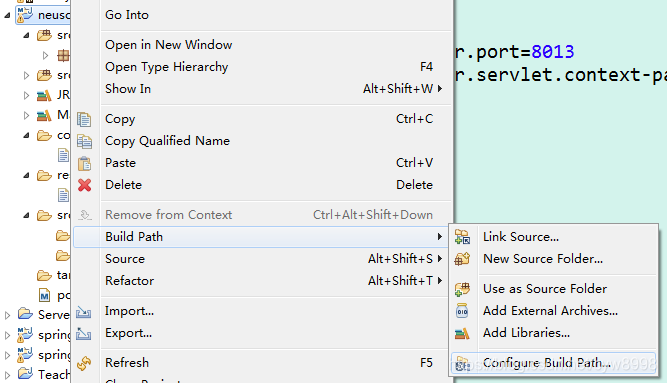Collapse the 're' folder node
Screen dimensions: 667x383
point(26,175)
